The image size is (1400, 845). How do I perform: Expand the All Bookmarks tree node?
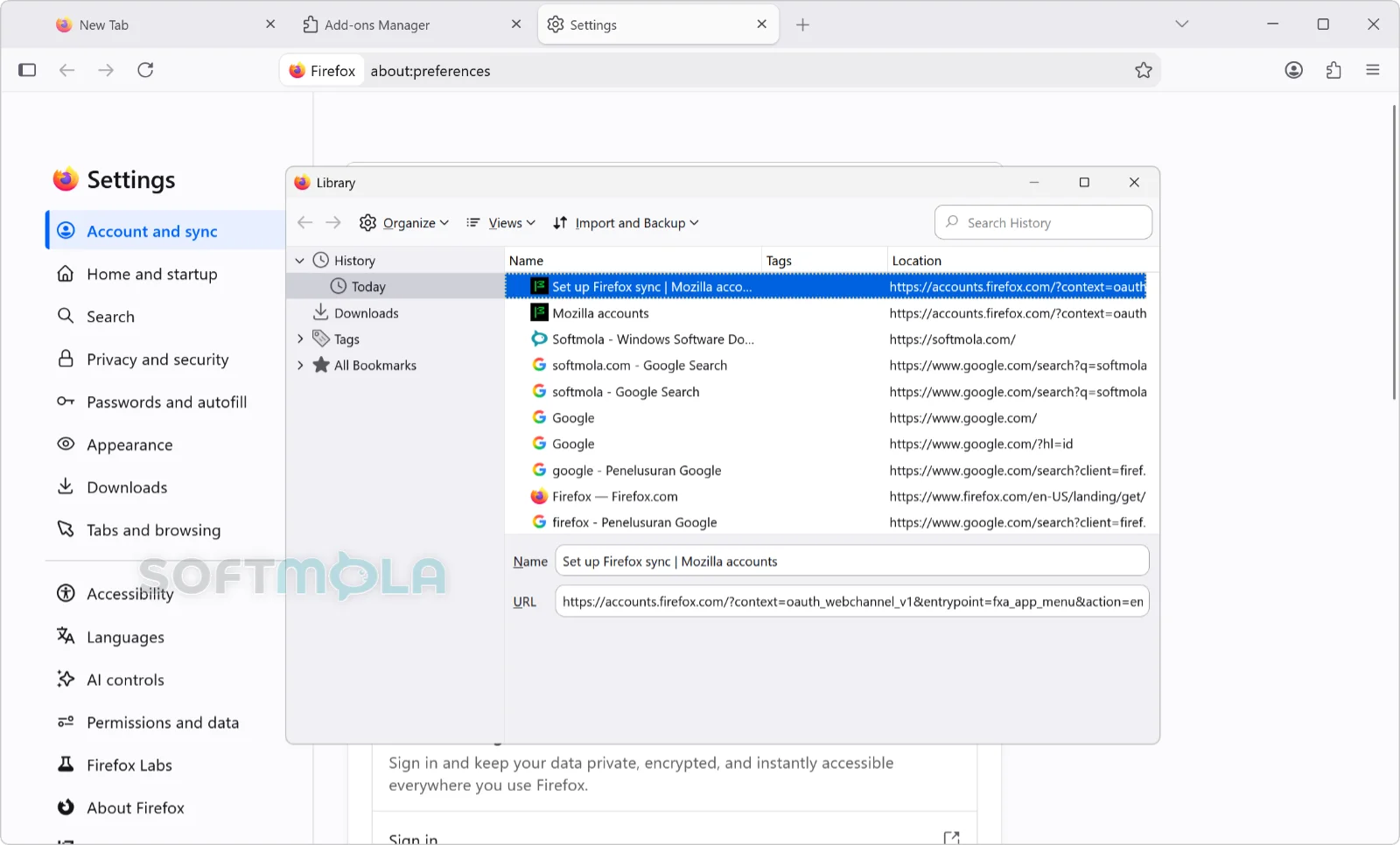(x=299, y=366)
